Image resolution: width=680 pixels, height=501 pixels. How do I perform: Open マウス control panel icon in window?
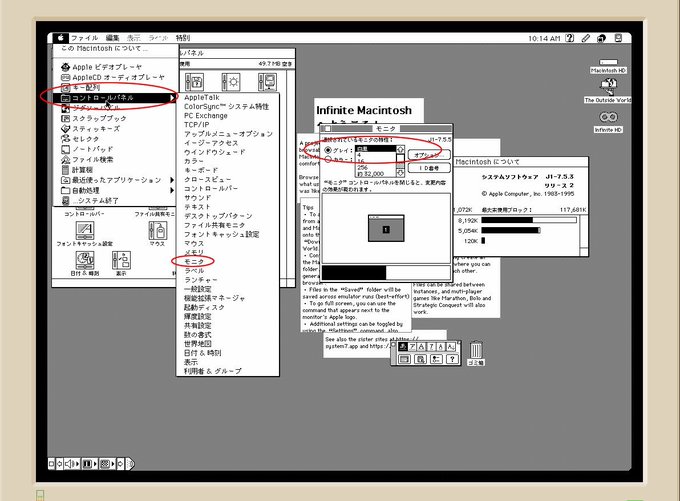pyautogui.click(x=157, y=234)
